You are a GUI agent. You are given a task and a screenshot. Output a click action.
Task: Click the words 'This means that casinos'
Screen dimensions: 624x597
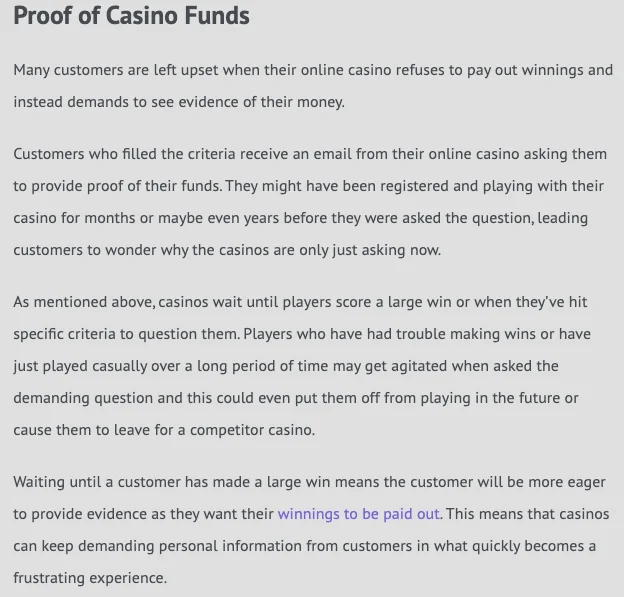pos(528,514)
